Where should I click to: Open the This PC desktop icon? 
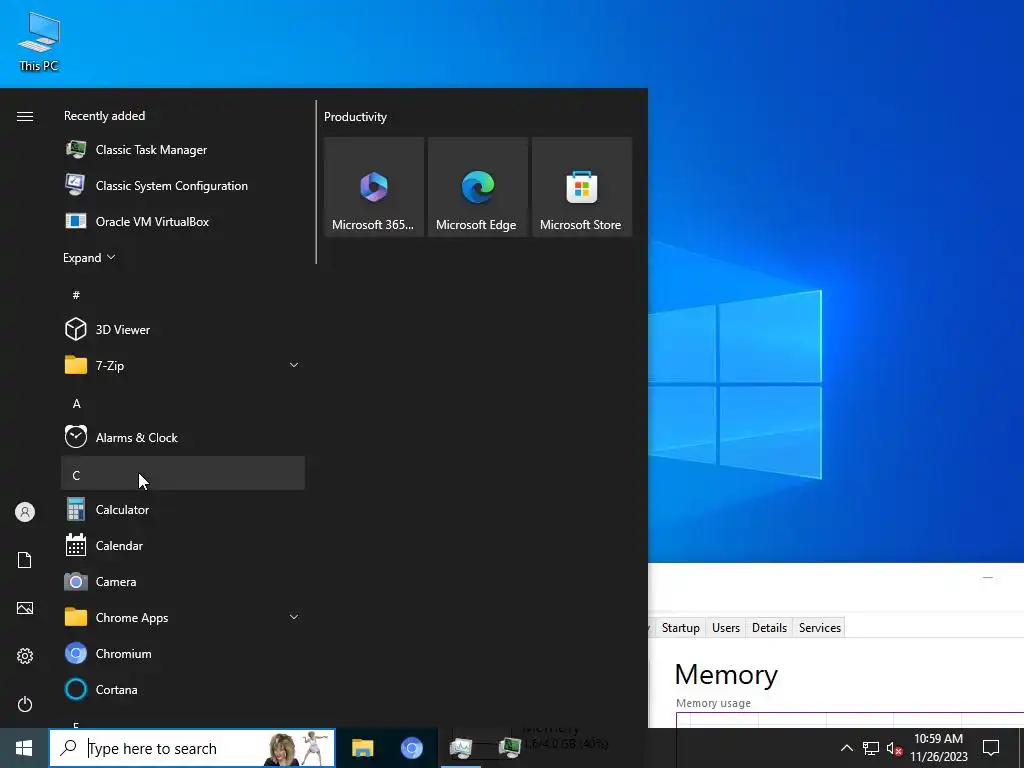click(39, 42)
